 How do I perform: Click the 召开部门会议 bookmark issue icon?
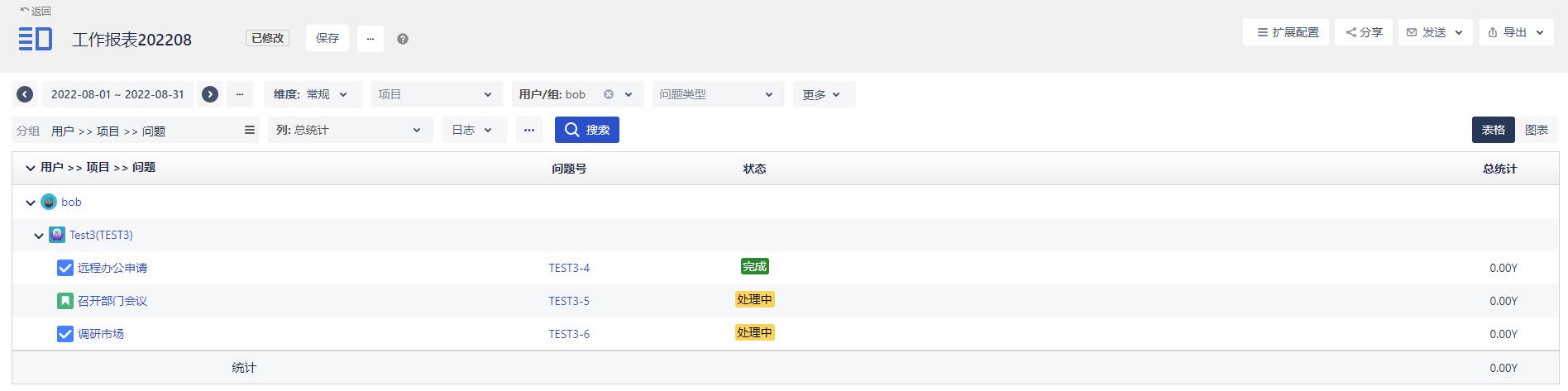pos(65,301)
